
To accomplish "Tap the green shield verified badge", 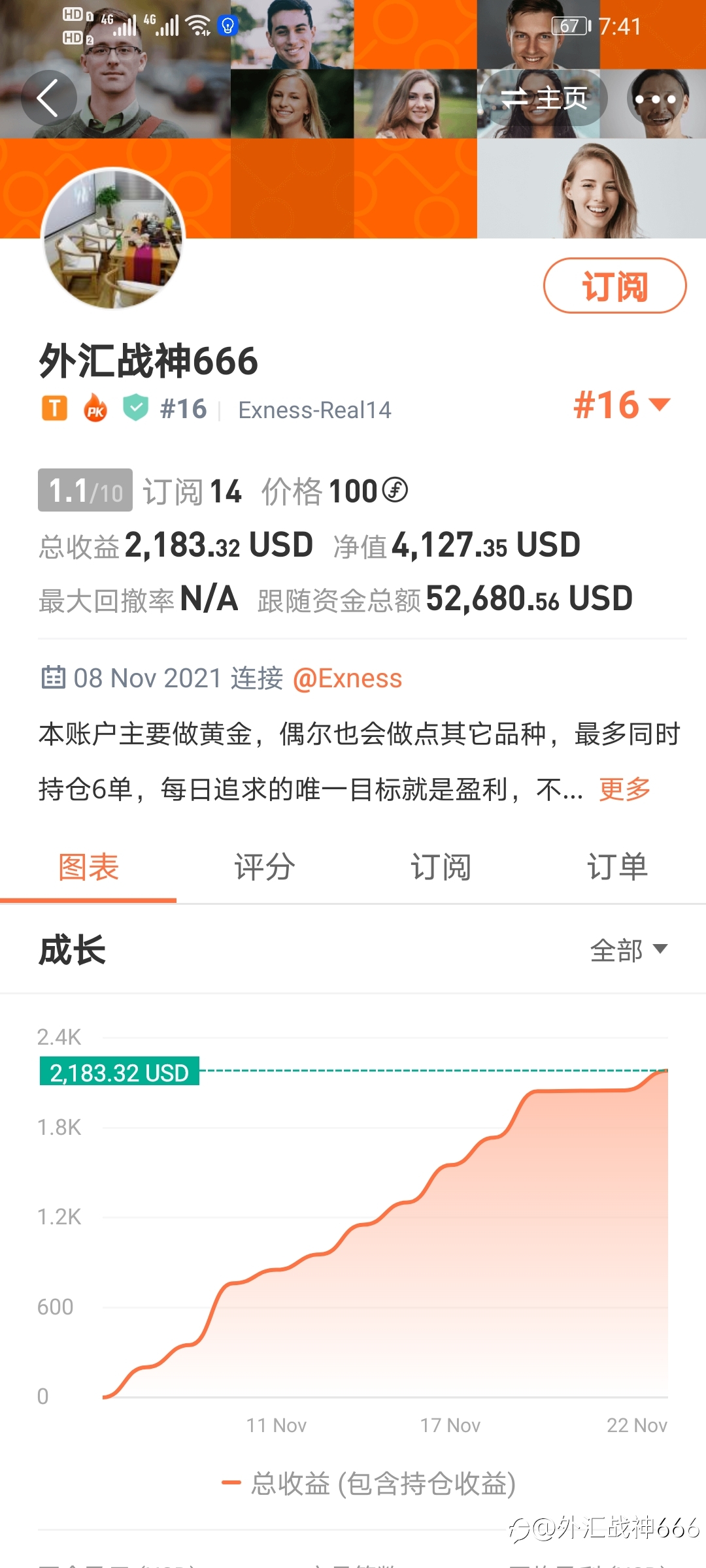I will 136,408.
